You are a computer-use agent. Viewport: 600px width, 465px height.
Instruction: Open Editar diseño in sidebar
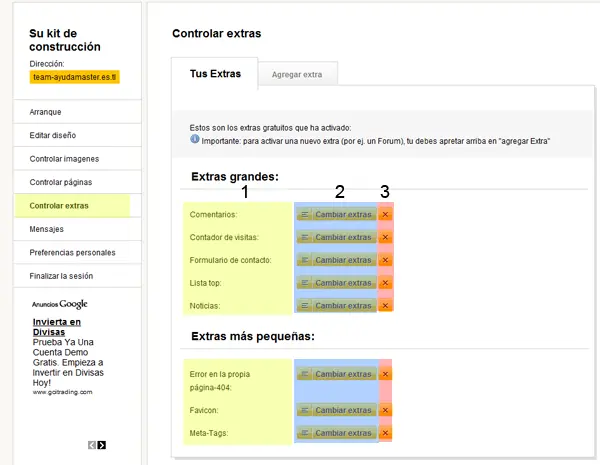[x=52, y=135]
